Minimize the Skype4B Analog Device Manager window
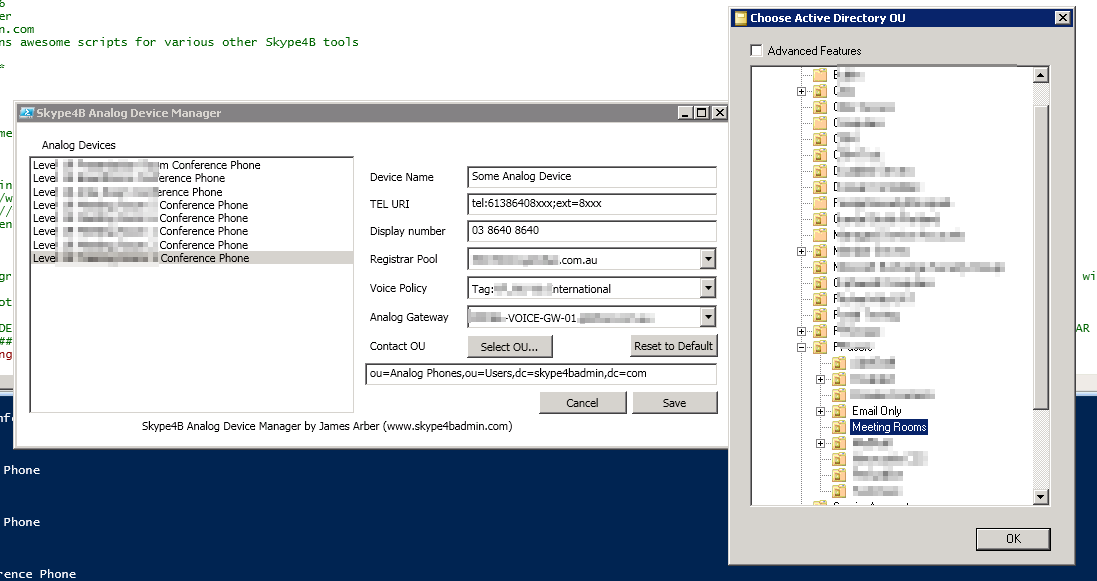The image size is (1097, 581). (686, 113)
